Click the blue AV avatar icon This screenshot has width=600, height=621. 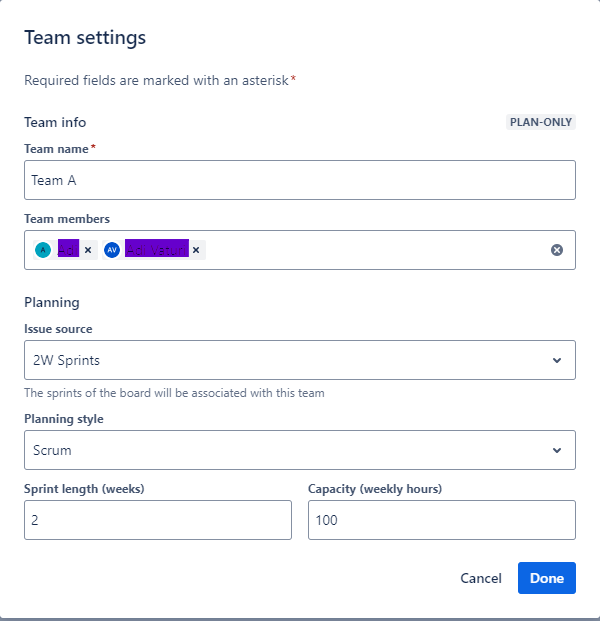[112, 250]
